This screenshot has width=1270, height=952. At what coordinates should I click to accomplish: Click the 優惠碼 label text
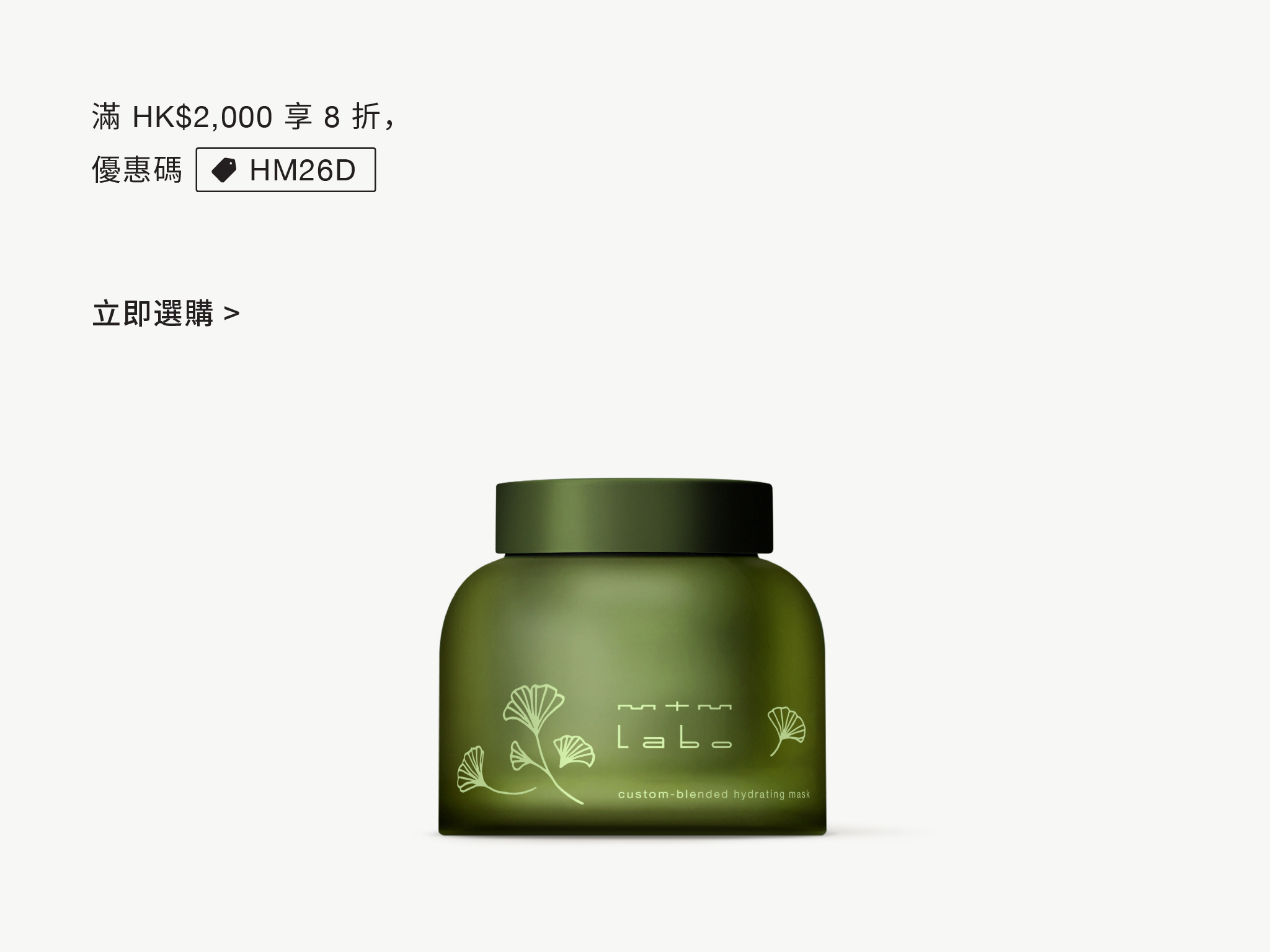tap(137, 169)
